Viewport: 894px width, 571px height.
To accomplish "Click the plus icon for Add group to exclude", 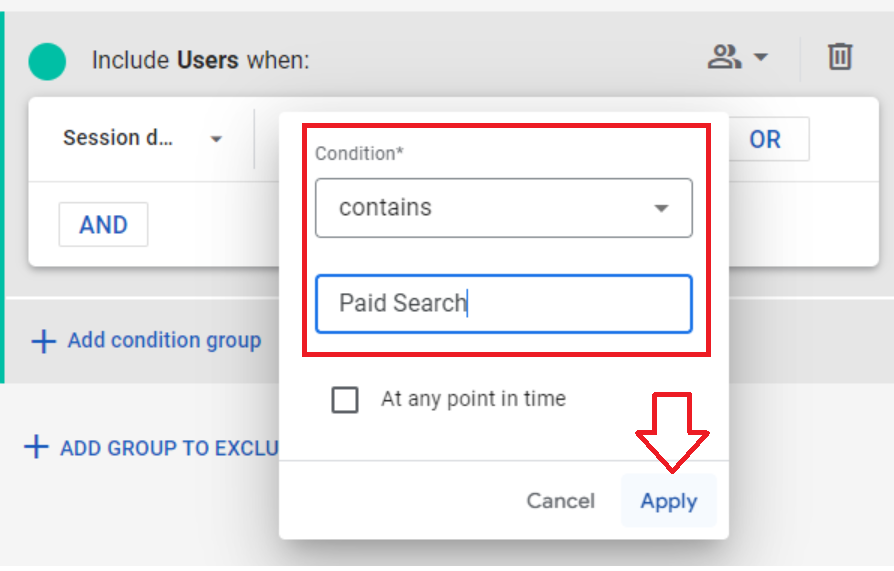I will (x=36, y=447).
